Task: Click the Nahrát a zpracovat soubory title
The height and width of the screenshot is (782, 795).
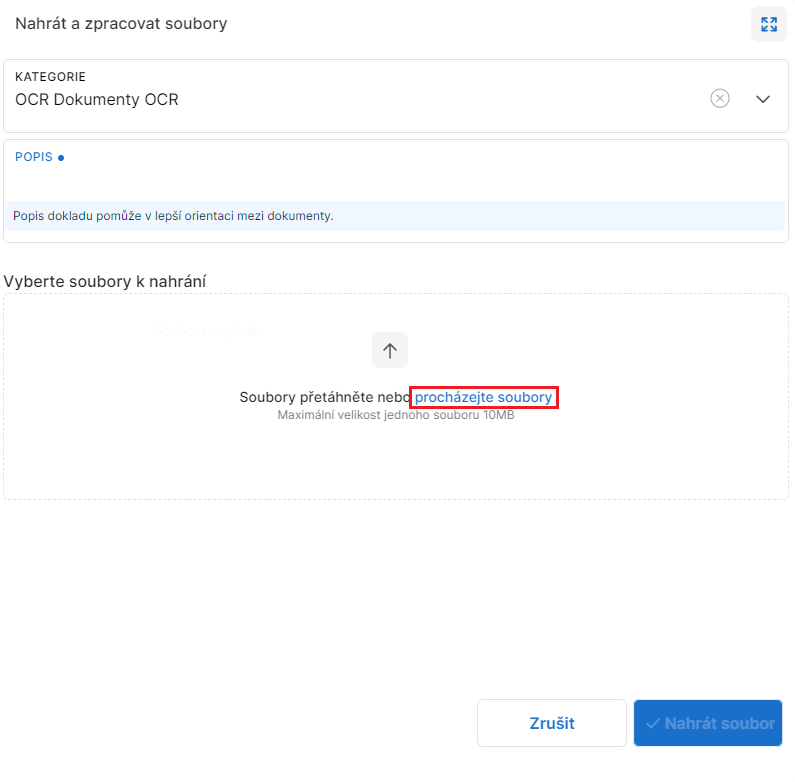Action: click(121, 23)
